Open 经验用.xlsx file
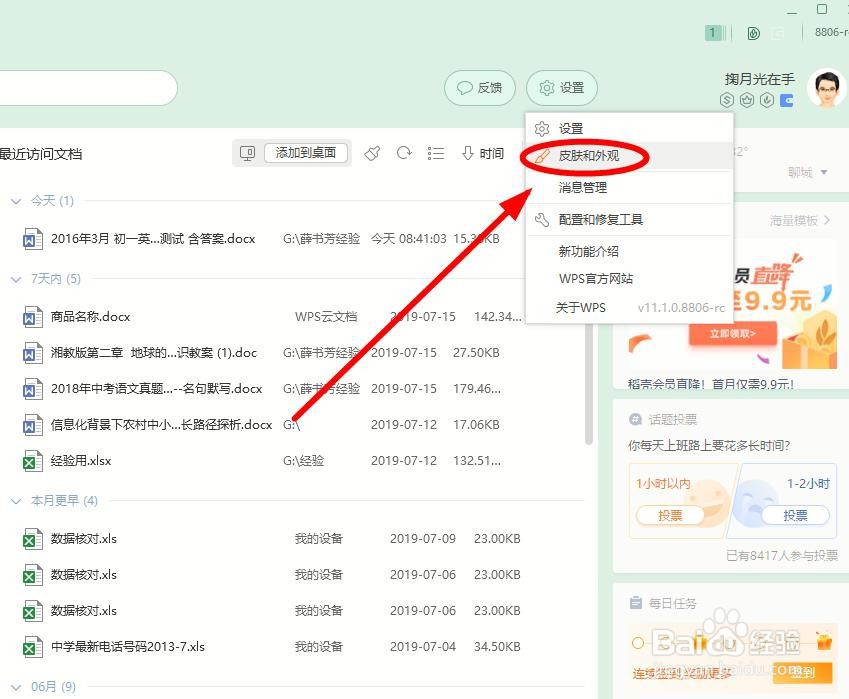Screen dimensions: 849x699 (81, 461)
